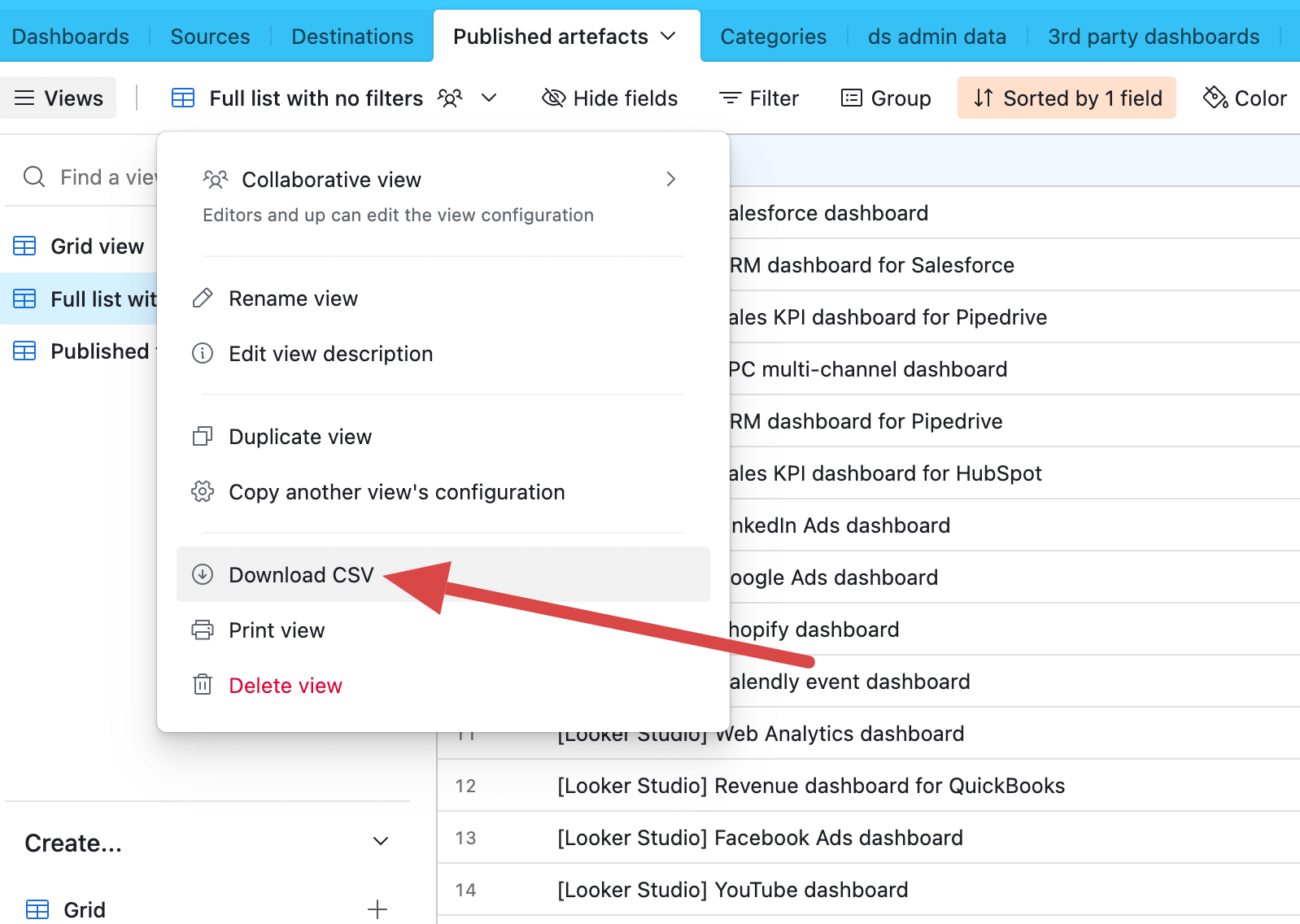Click row number 12
Image resolution: width=1300 pixels, height=924 pixels.
point(465,786)
